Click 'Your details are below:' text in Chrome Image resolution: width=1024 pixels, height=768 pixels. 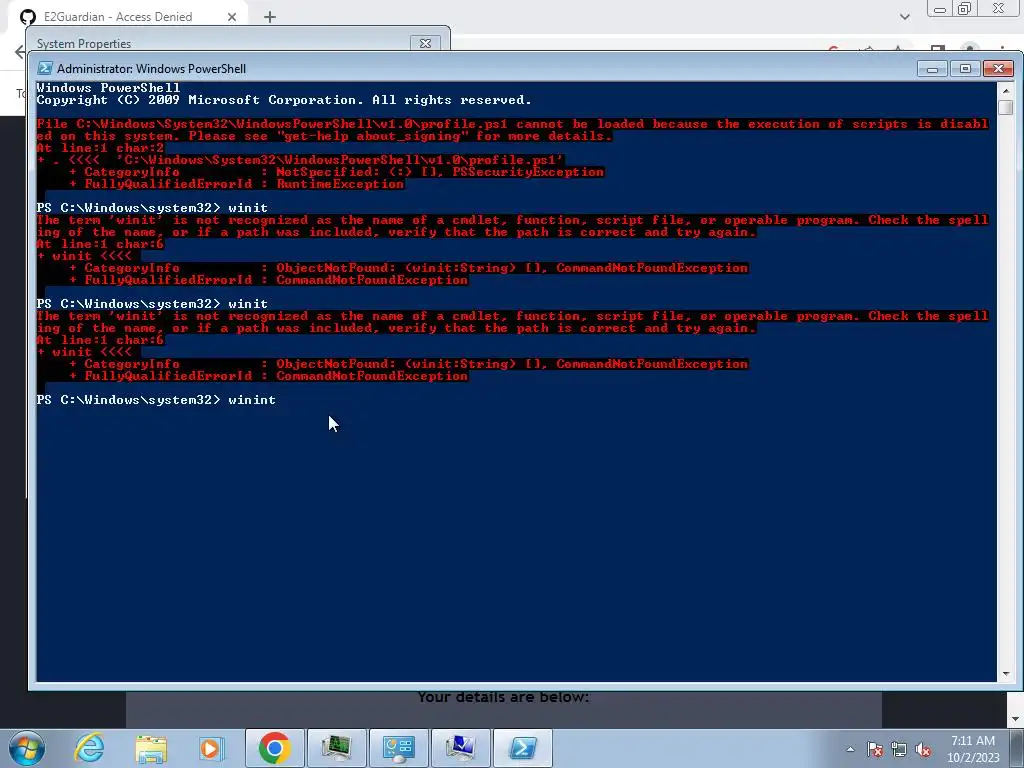click(x=504, y=697)
